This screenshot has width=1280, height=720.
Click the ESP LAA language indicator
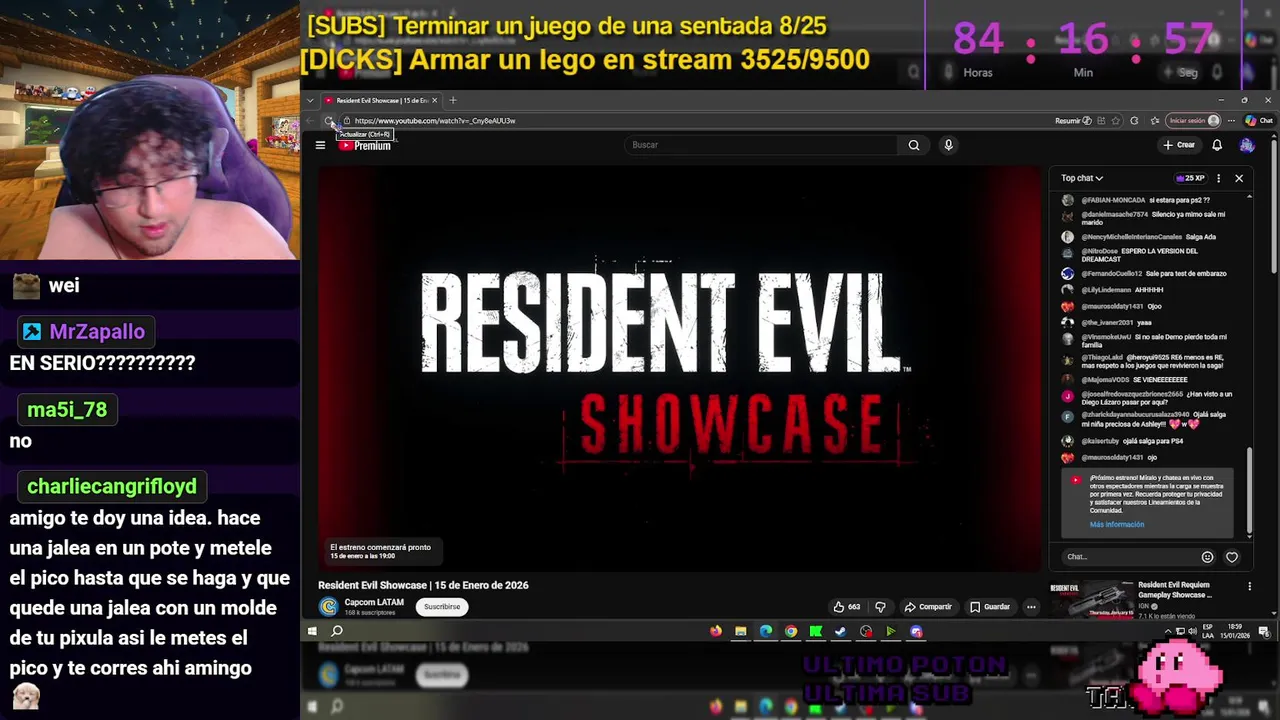click(x=1207, y=631)
